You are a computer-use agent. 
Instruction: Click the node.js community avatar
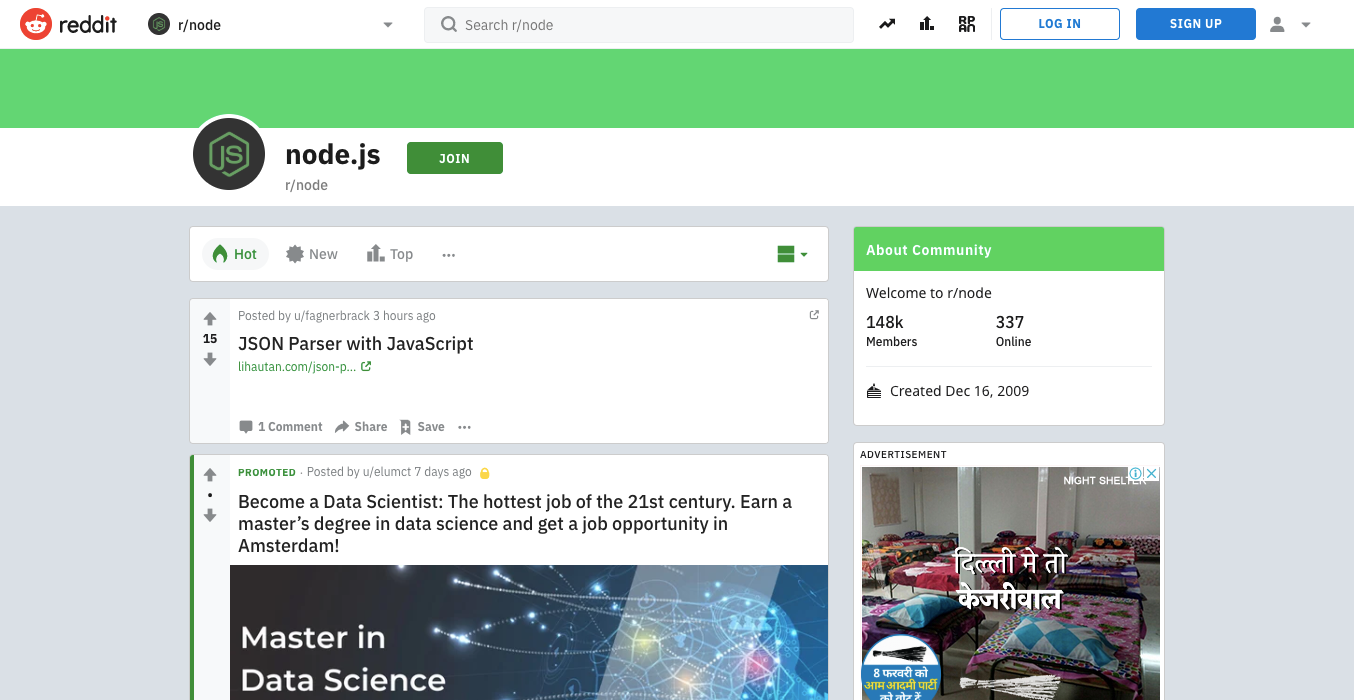tap(228, 153)
